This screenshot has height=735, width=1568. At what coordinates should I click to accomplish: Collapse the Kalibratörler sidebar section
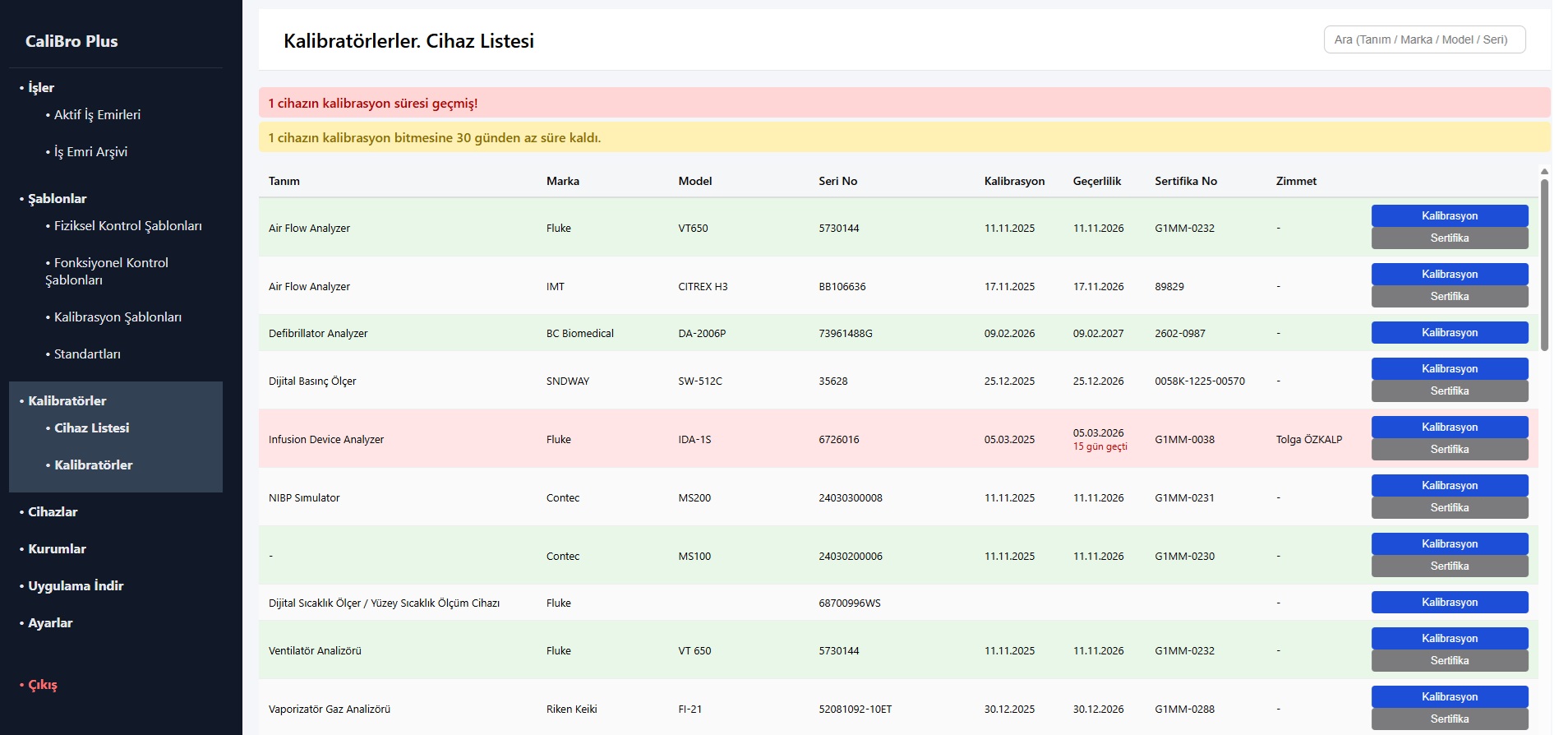point(67,401)
